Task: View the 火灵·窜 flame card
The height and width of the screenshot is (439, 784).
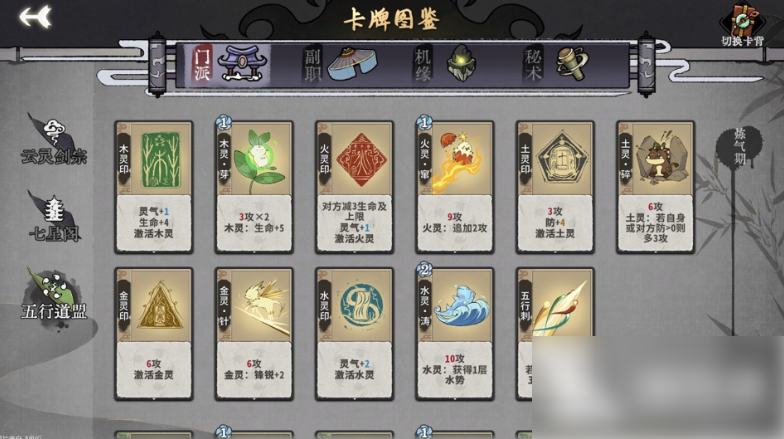Action: point(455,187)
